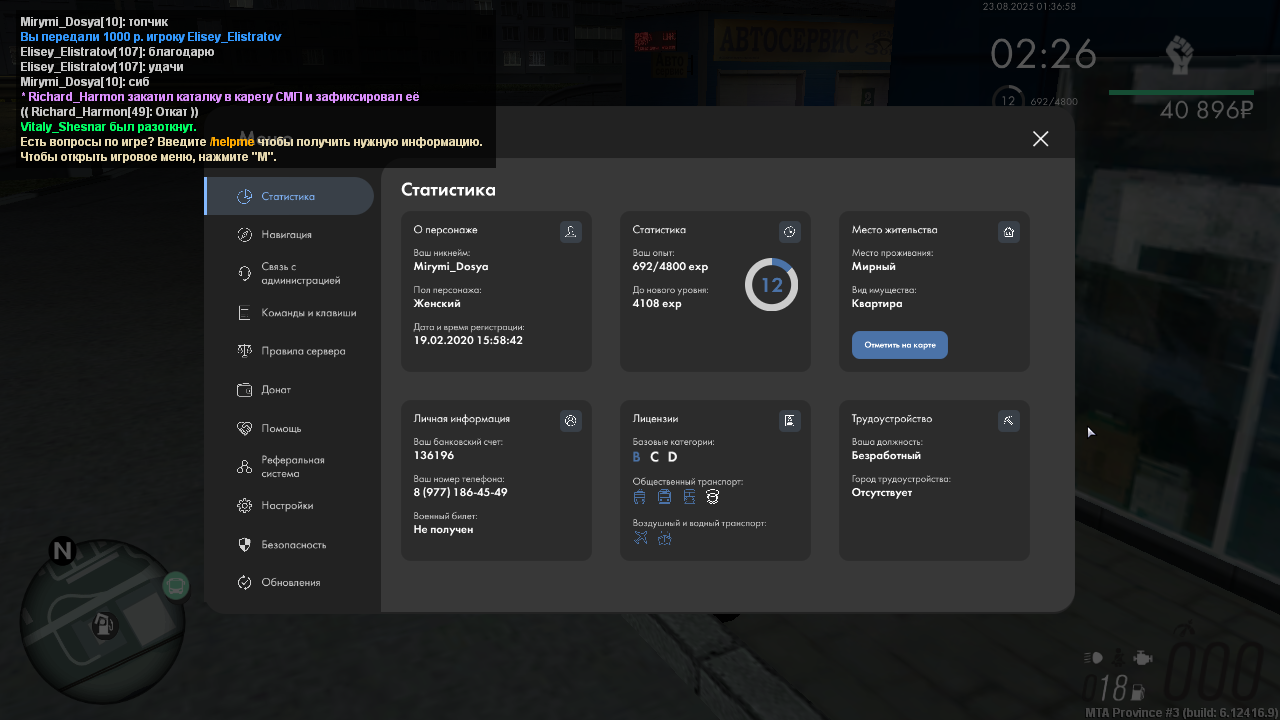Click military ticket status Не получен
Screen dimensions: 1280x720
(x=443, y=529)
